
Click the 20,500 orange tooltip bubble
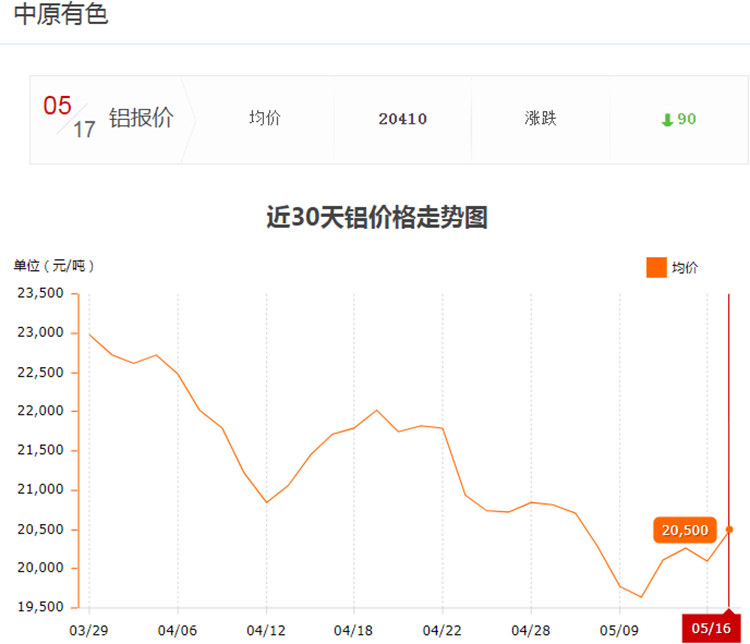(685, 530)
